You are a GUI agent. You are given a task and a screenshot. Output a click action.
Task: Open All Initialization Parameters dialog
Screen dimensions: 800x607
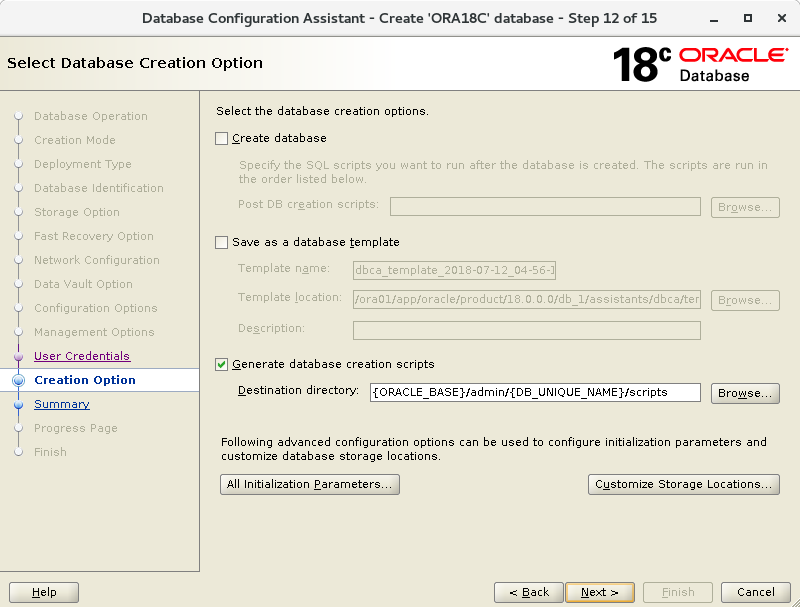click(310, 484)
